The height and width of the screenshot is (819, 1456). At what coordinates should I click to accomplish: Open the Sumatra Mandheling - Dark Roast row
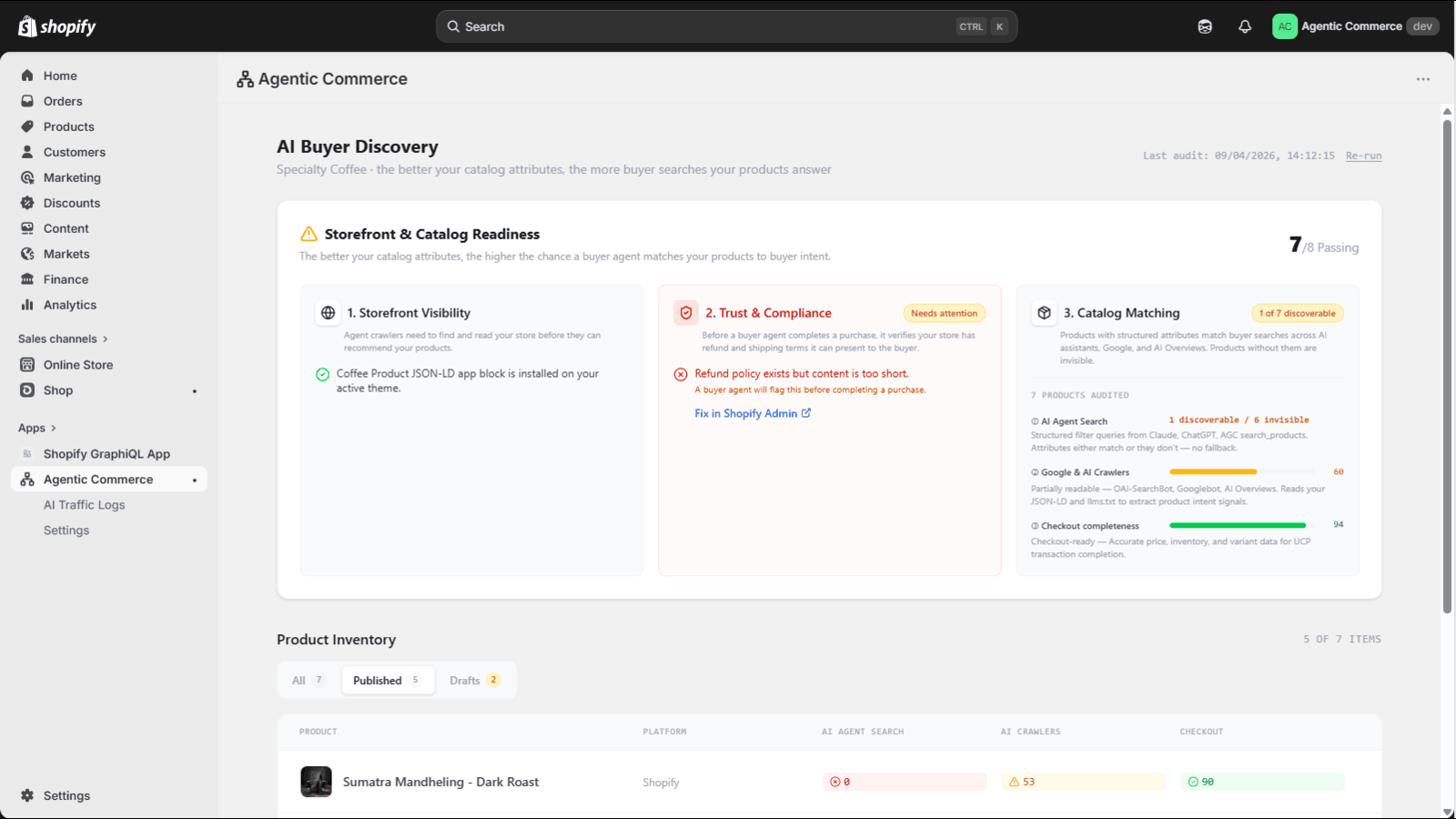(829, 782)
